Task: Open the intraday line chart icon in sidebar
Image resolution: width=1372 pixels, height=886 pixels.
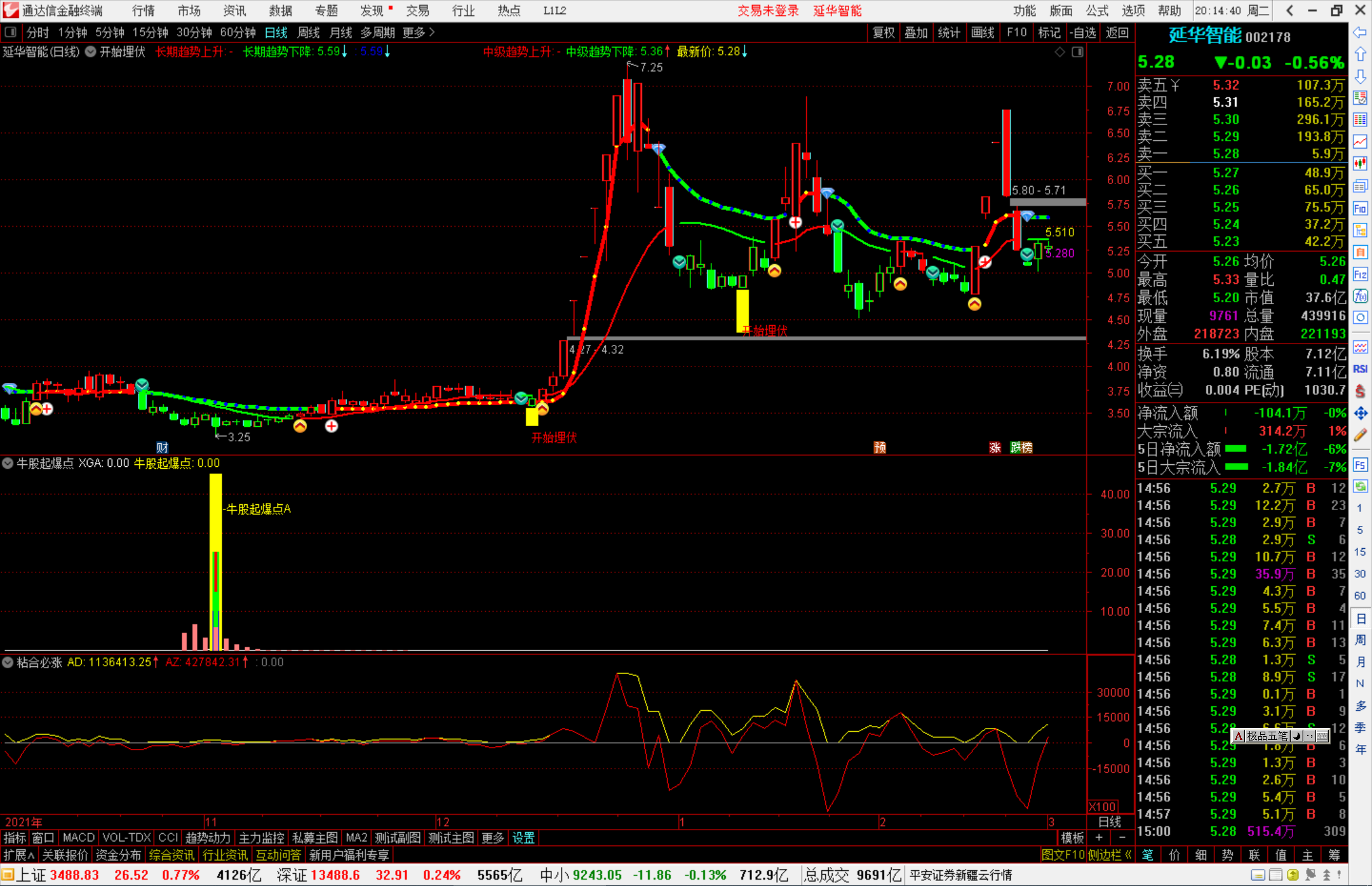Action: pos(1360,142)
